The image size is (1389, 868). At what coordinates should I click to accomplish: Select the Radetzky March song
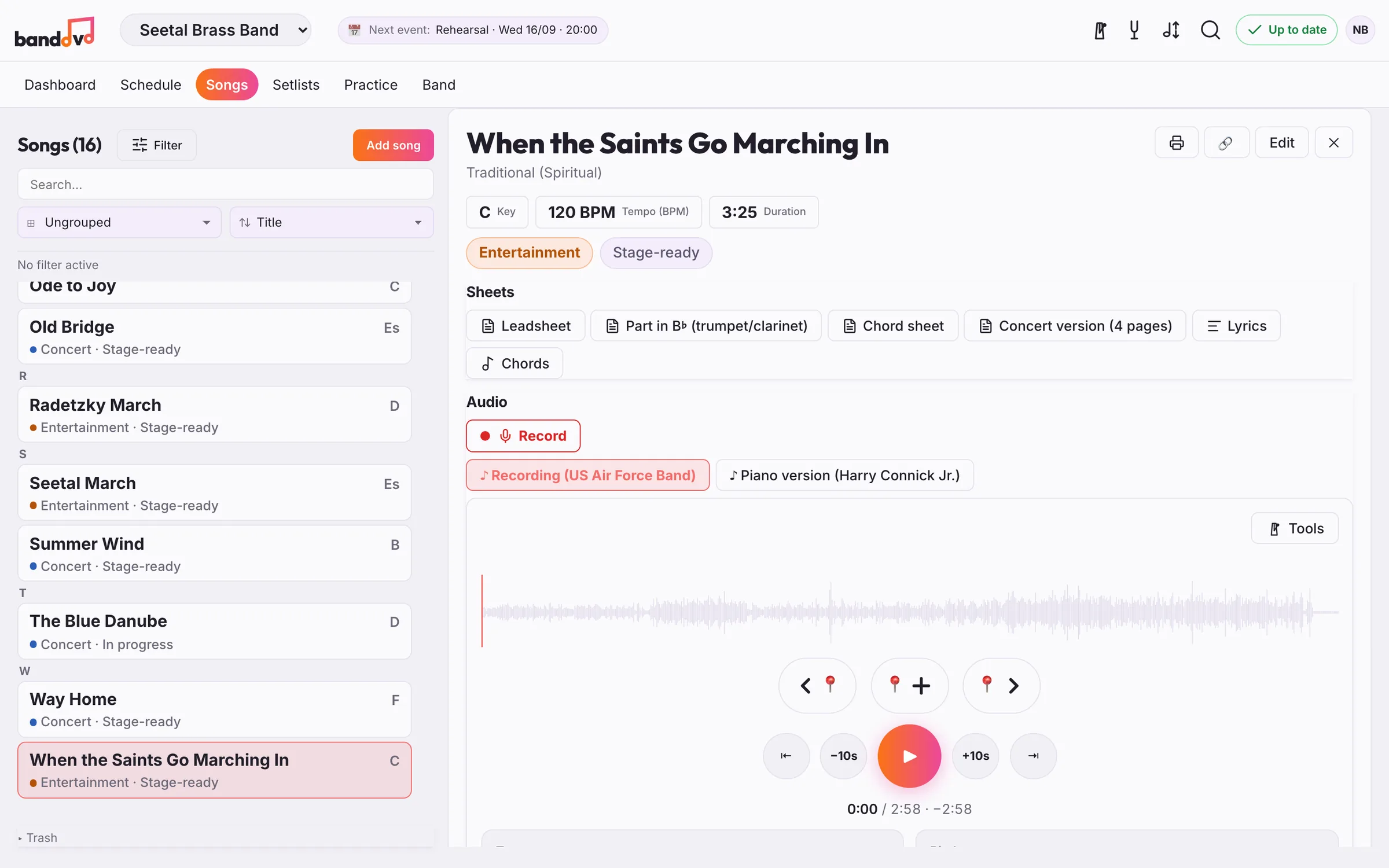tap(215, 414)
